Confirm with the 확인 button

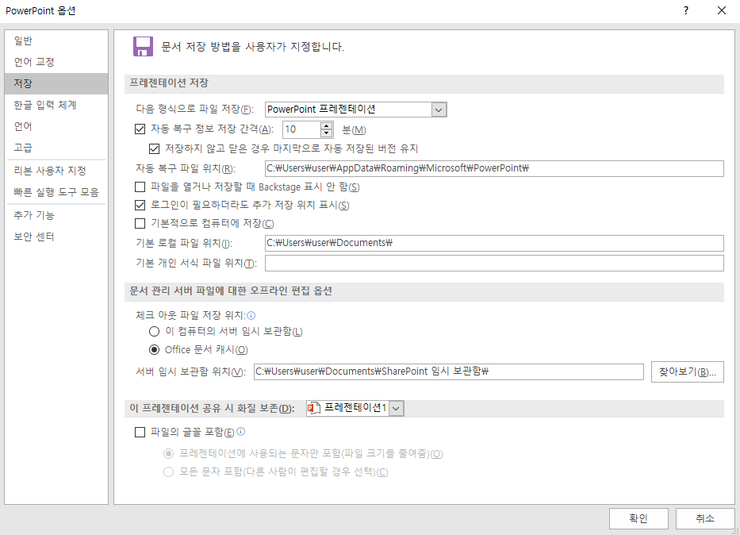coord(639,518)
